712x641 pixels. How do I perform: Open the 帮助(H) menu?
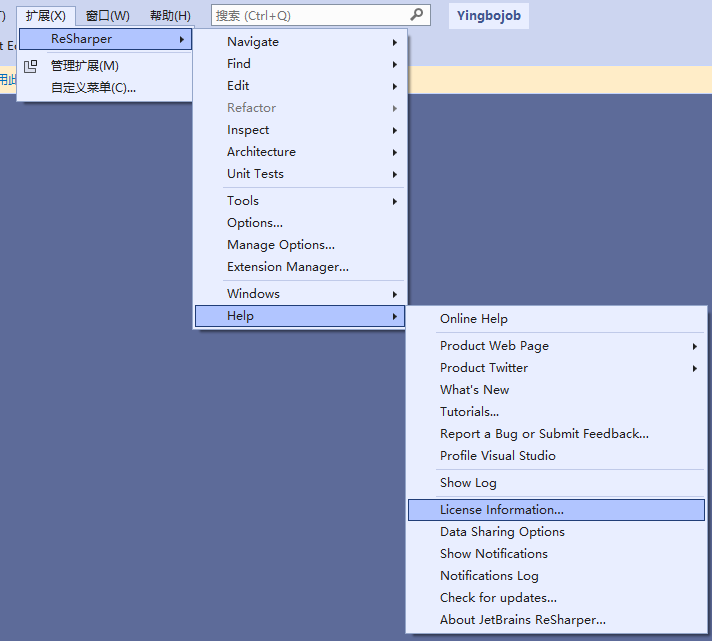click(170, 16)
